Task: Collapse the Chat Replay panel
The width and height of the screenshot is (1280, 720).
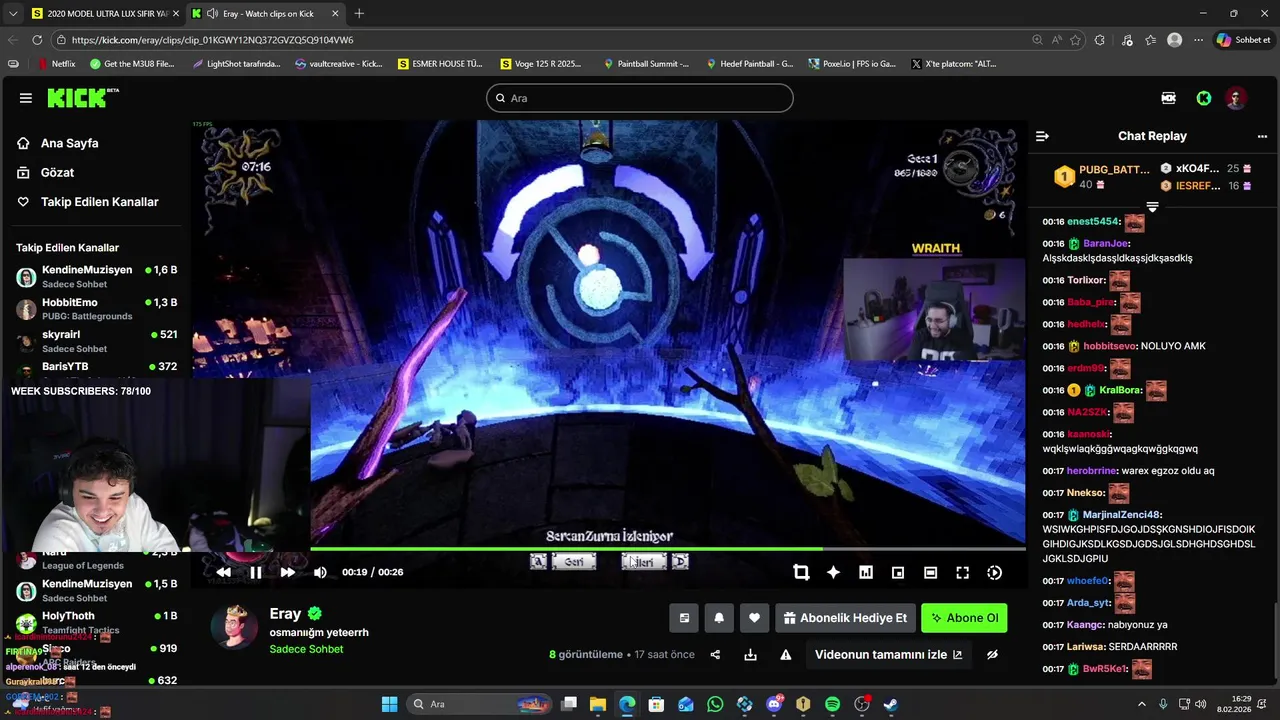Action: click(1042, 136)
